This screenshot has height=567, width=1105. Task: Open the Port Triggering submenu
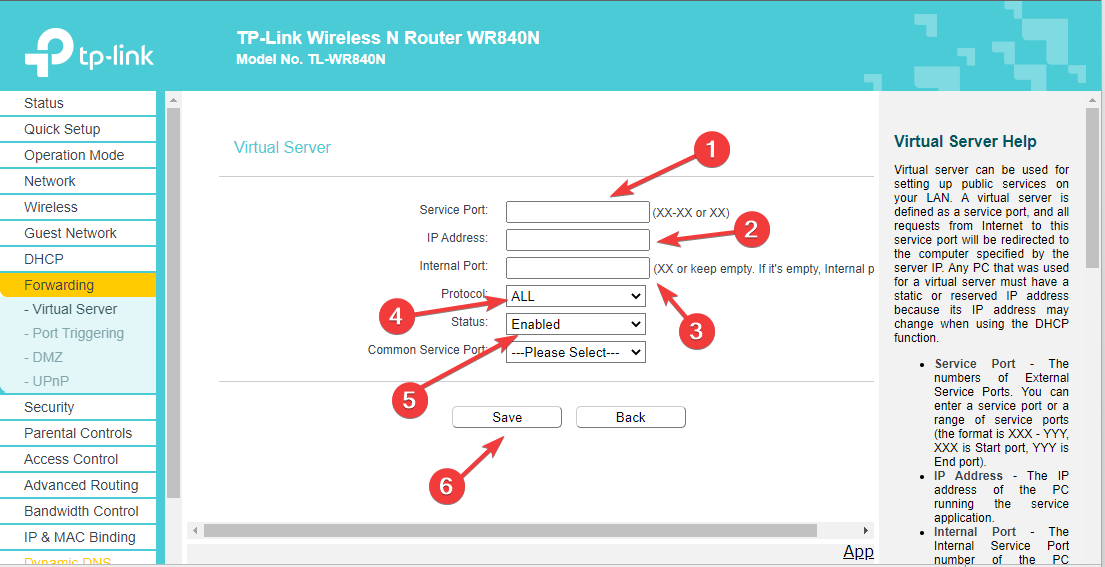tap(73, 333)
